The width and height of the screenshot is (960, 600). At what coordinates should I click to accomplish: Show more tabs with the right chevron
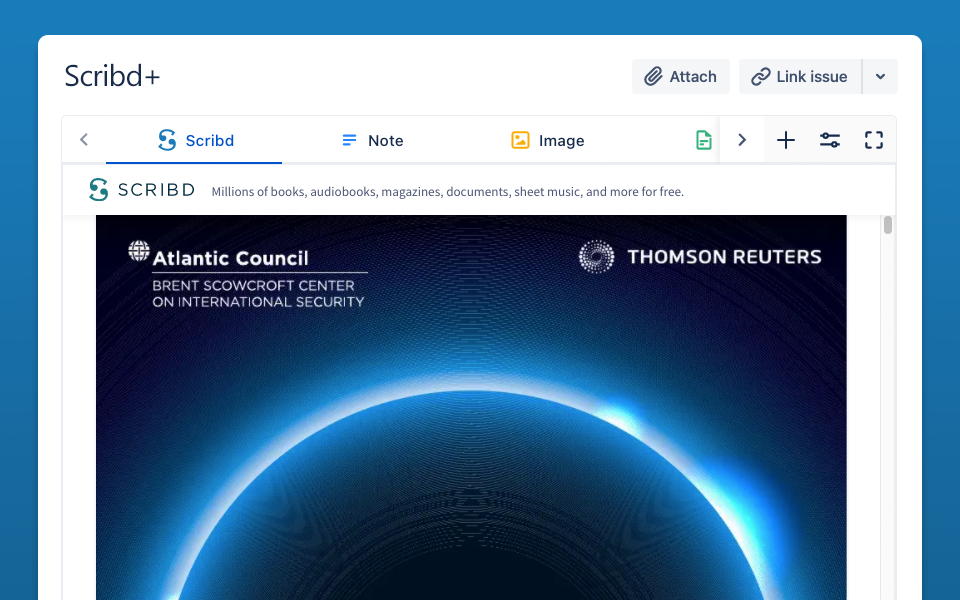coord(742,140)
